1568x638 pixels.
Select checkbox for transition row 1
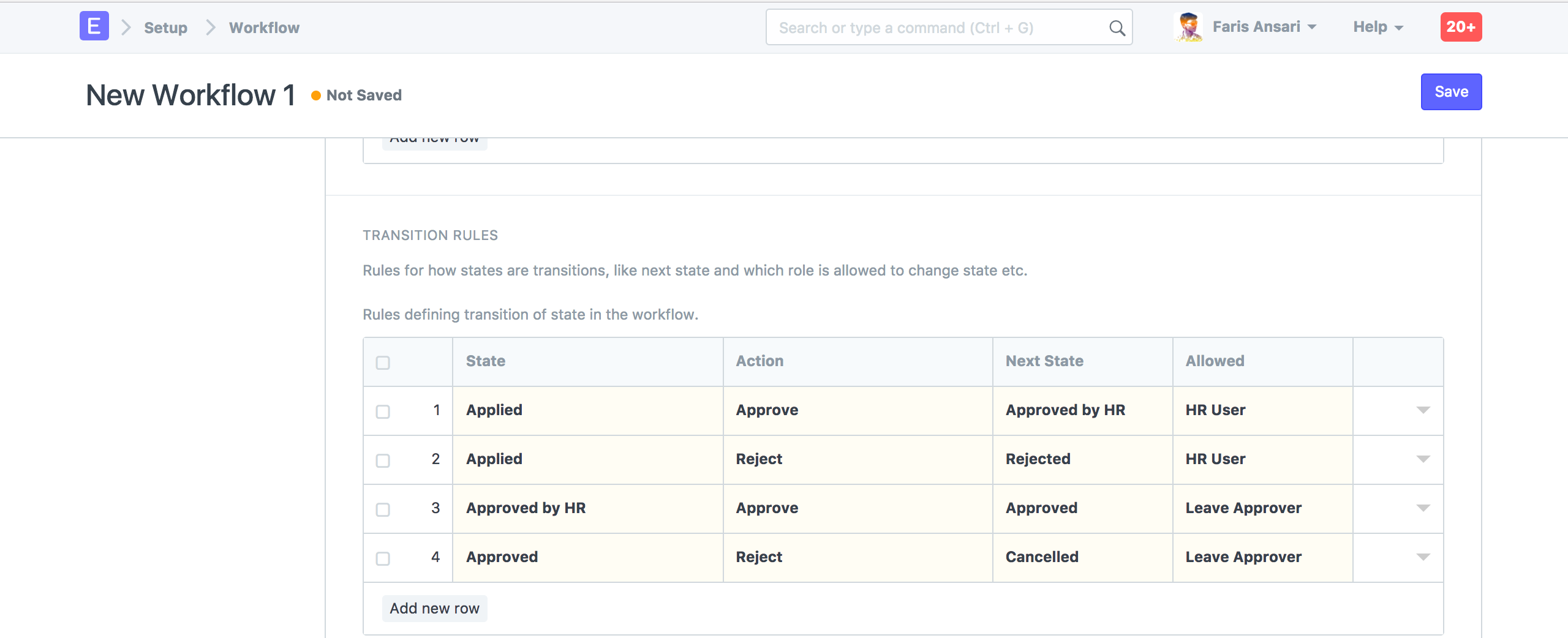tap(383, 411)
